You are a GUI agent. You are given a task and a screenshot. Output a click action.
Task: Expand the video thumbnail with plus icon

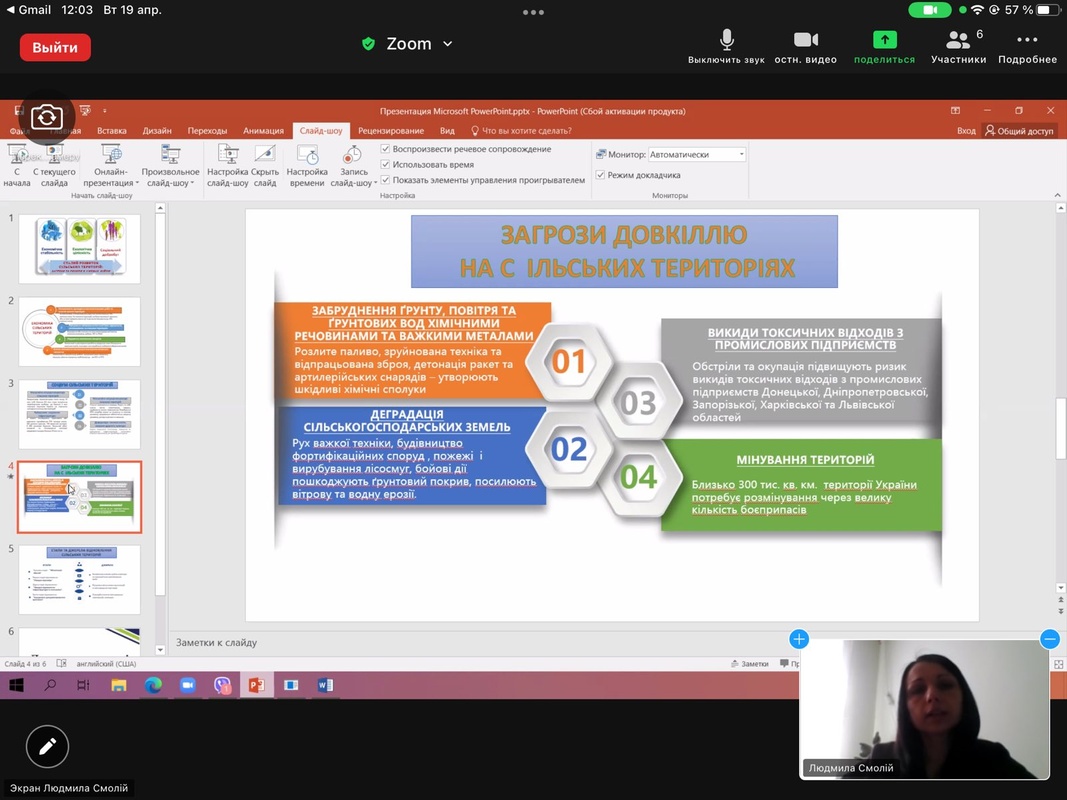click(x=799, y=639)
